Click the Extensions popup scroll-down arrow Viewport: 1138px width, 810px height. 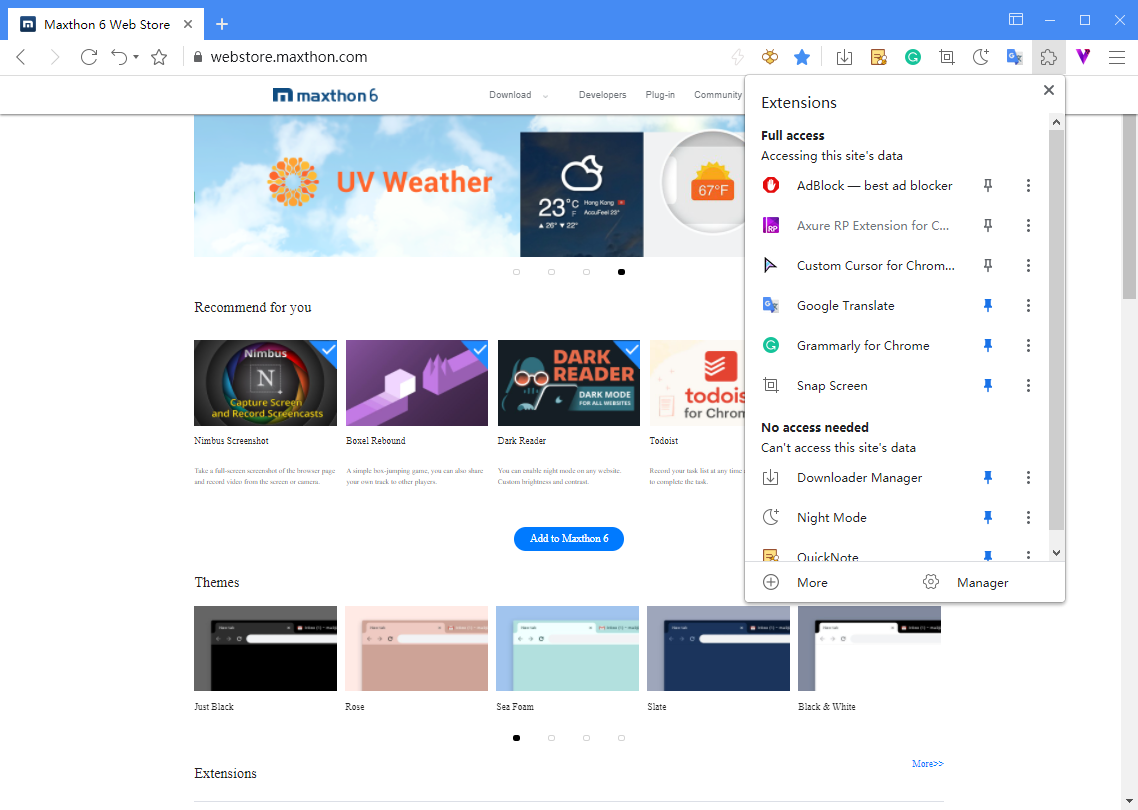point(1057,553)
